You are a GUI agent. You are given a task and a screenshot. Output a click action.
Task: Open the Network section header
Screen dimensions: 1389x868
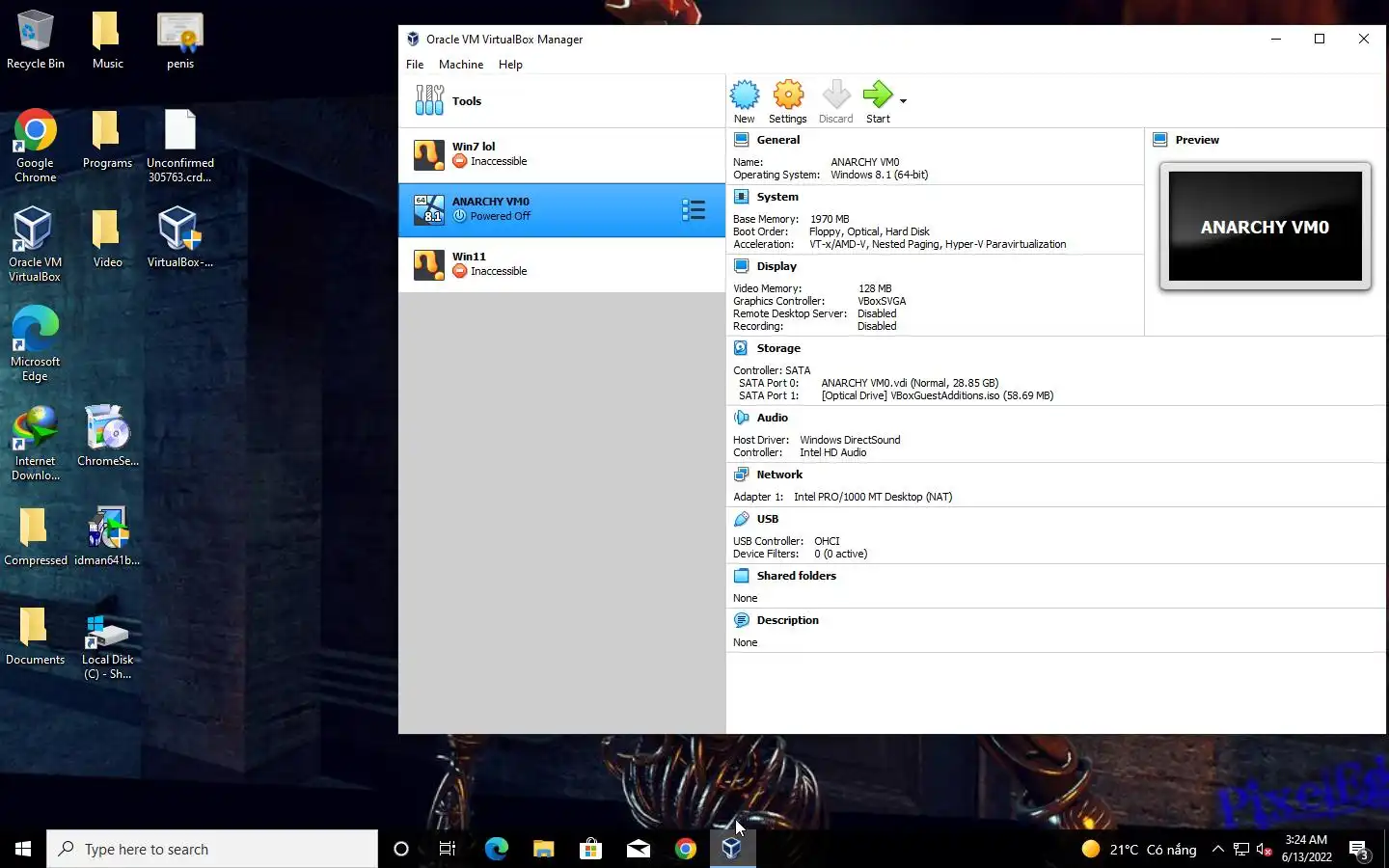(779, 475)
